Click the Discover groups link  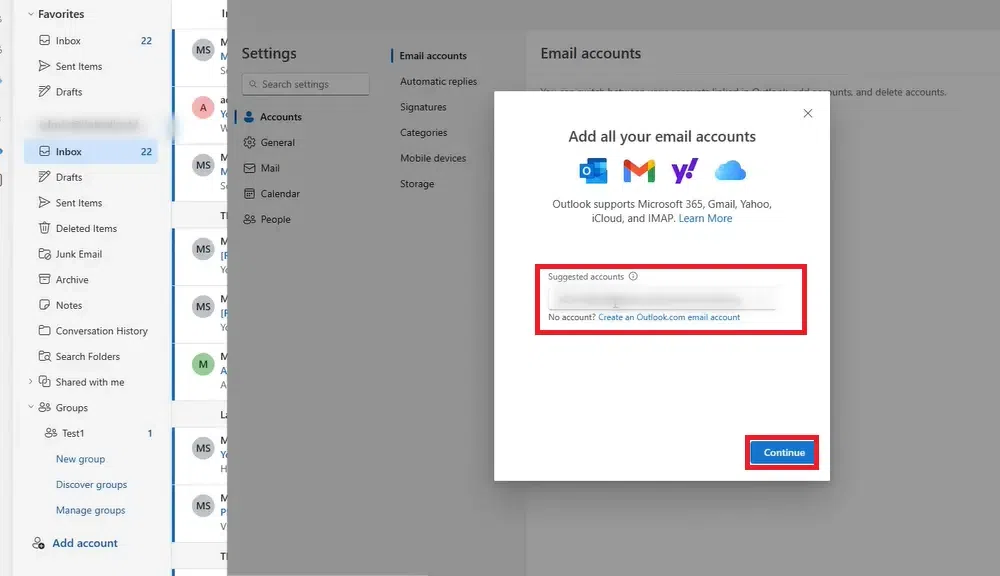(x=91, y=484)
